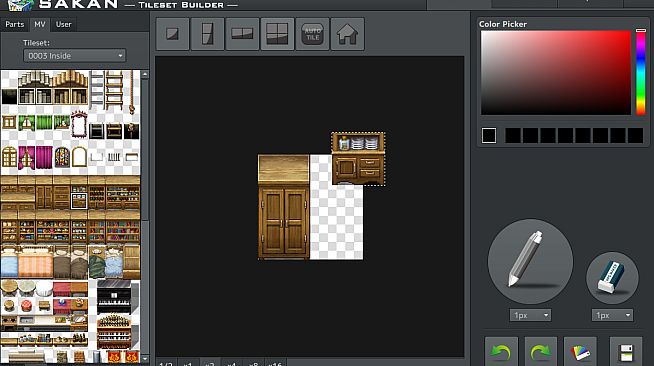Toggle the Auto Tile mode button

(x=312, y=34)
